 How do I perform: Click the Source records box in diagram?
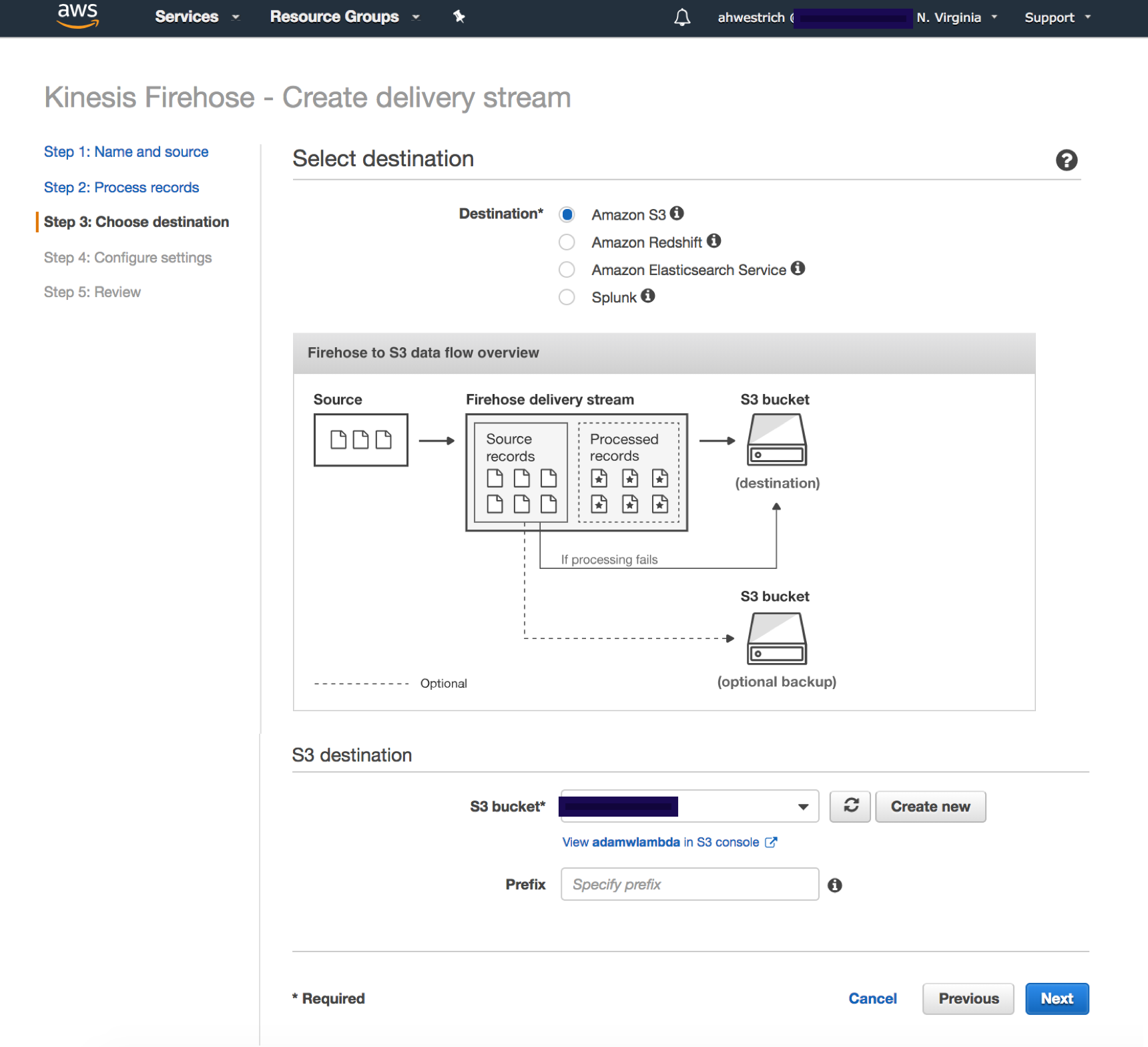coord(521,472)
